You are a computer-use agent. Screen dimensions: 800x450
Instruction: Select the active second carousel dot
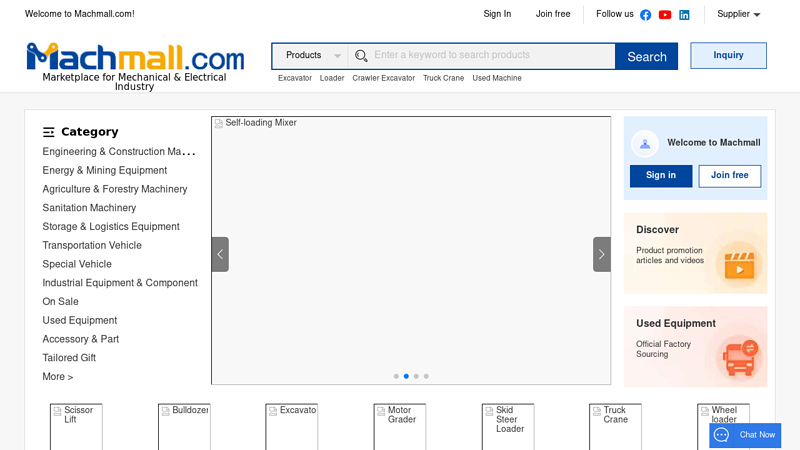pos(406,376)
